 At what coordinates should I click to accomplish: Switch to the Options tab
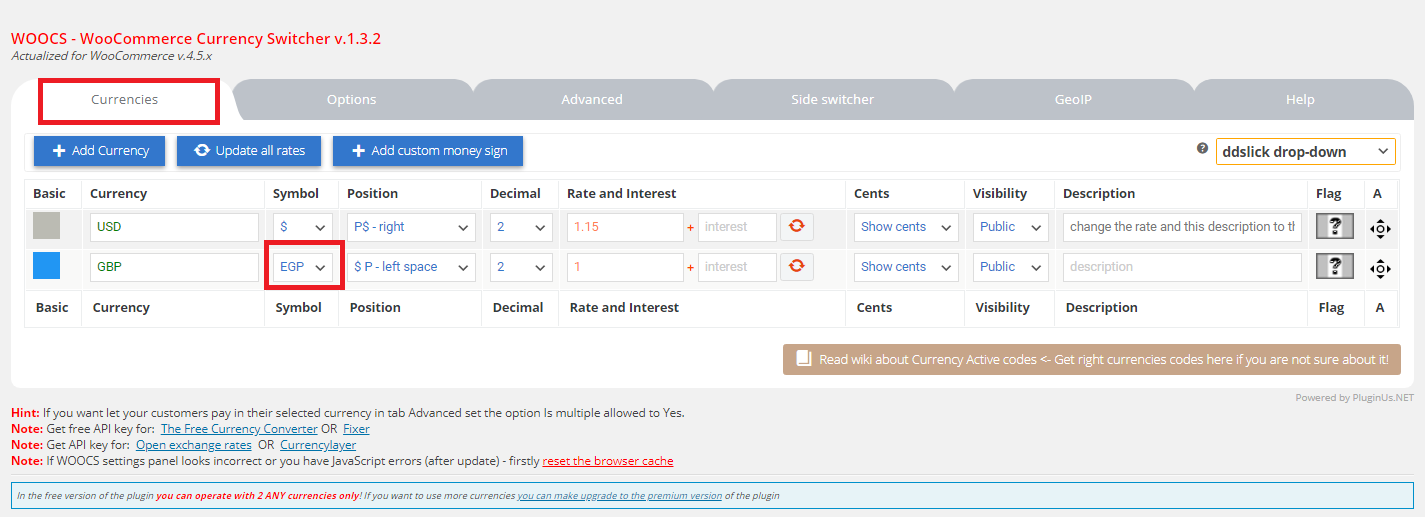(x=352, y=100)
